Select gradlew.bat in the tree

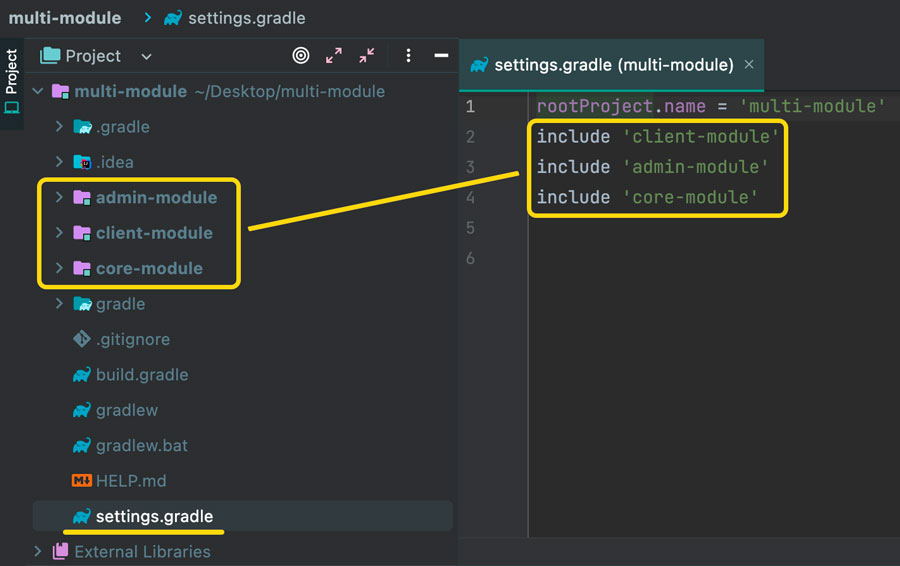[x=142, y=445]
